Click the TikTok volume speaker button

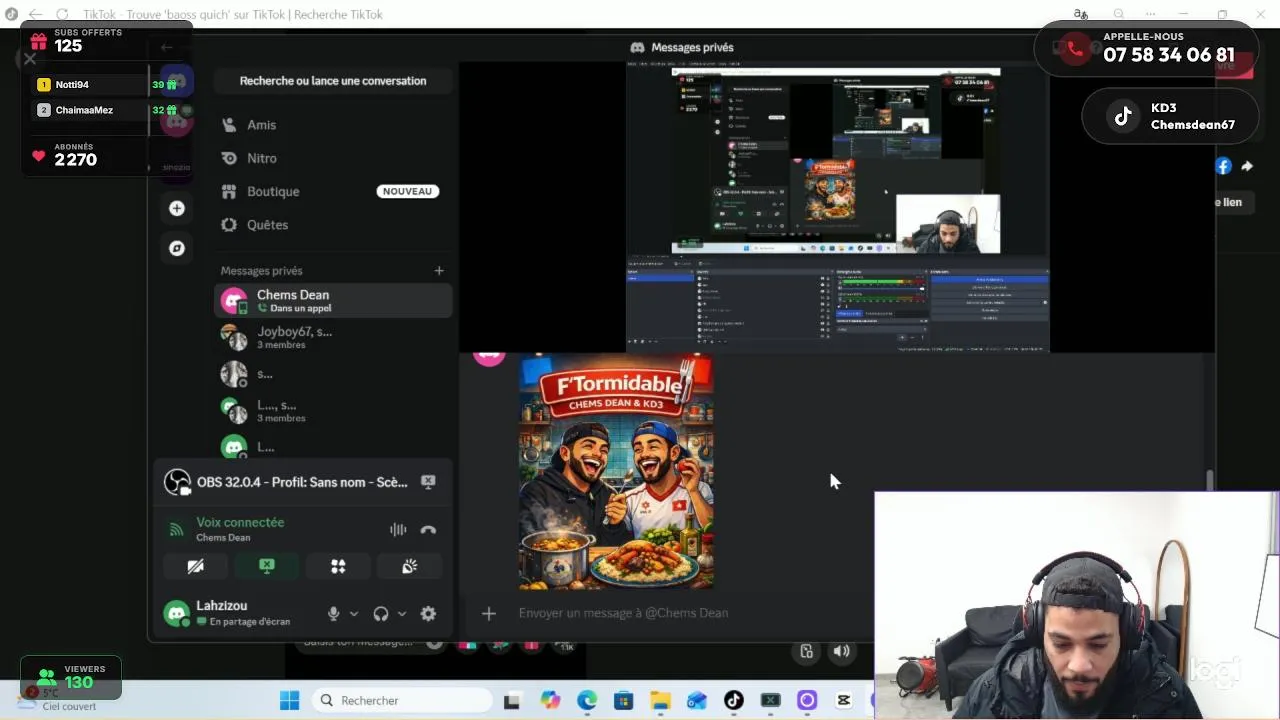click(x=842, y=652)
